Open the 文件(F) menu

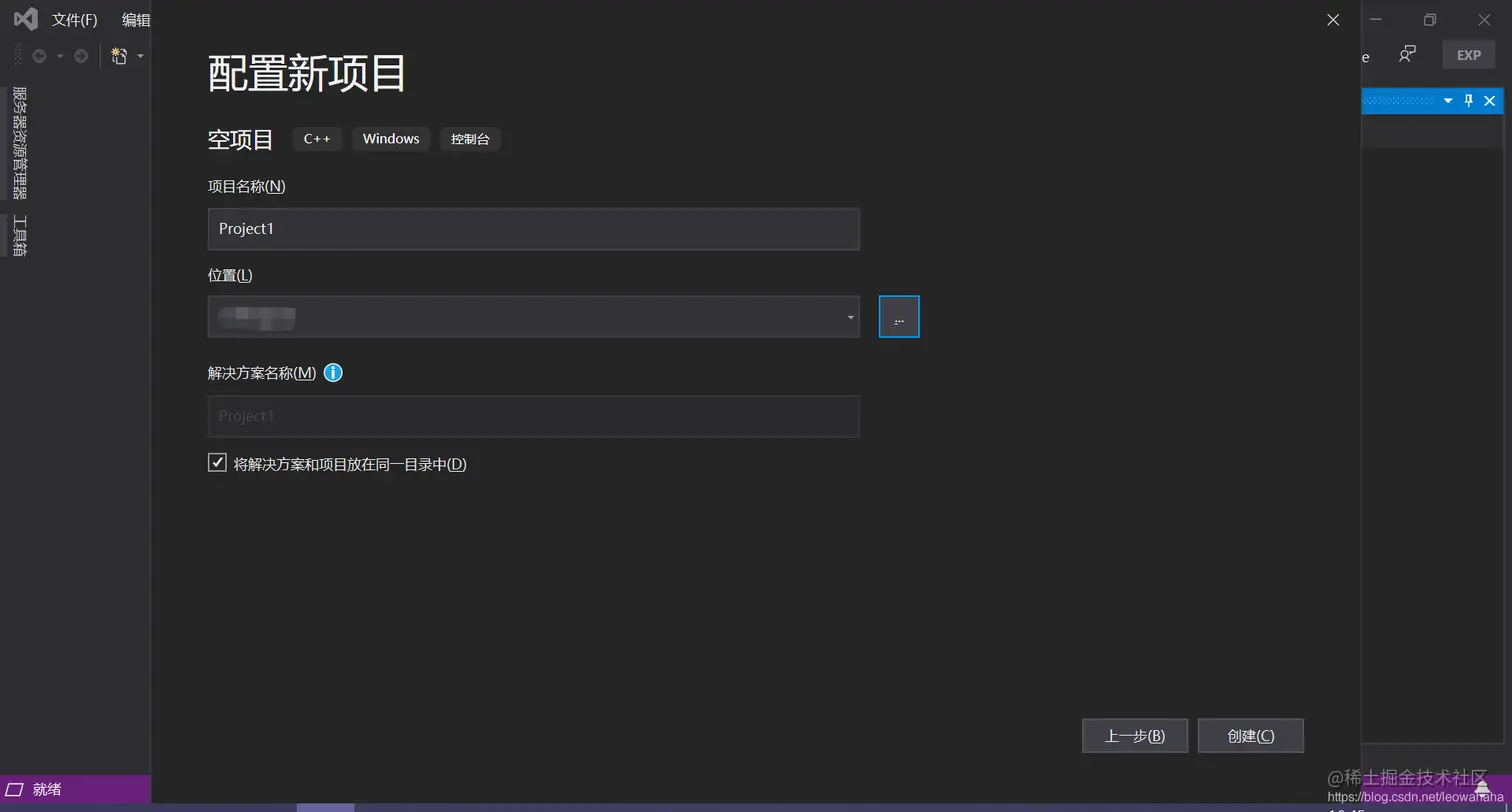[75, 20]
